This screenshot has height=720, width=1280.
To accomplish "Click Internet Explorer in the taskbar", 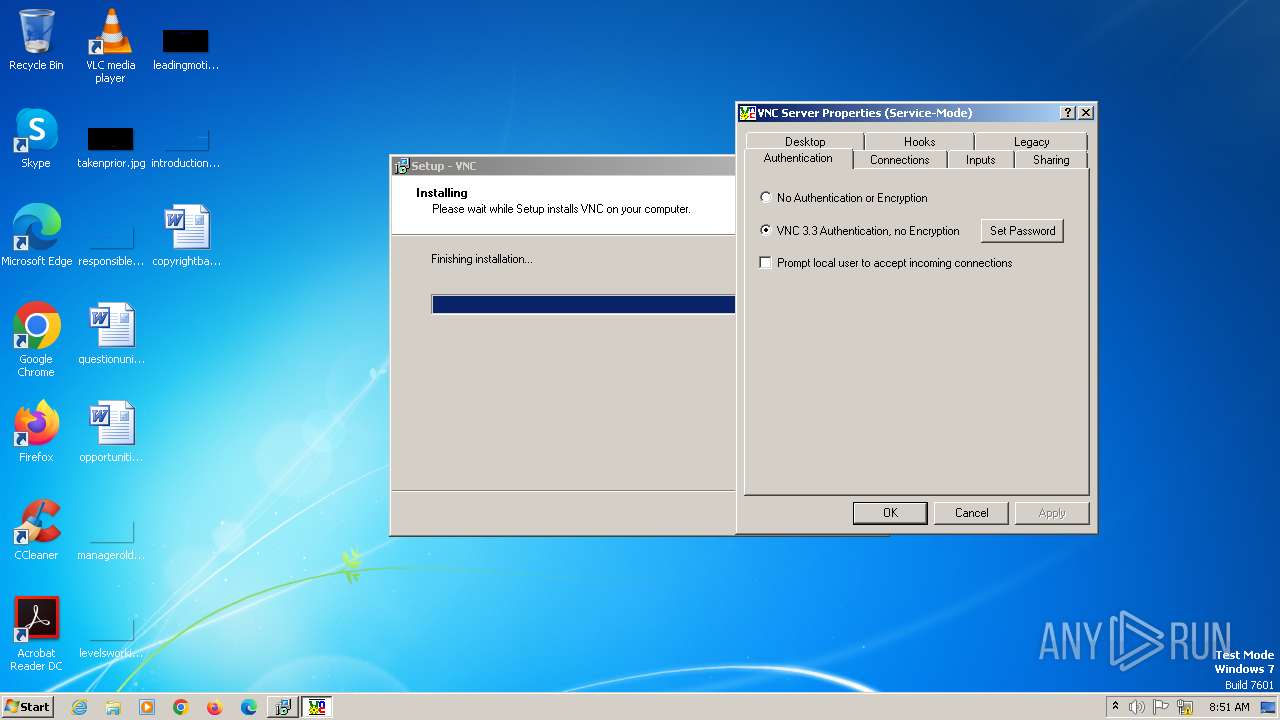I will click(x=79, y=707).
